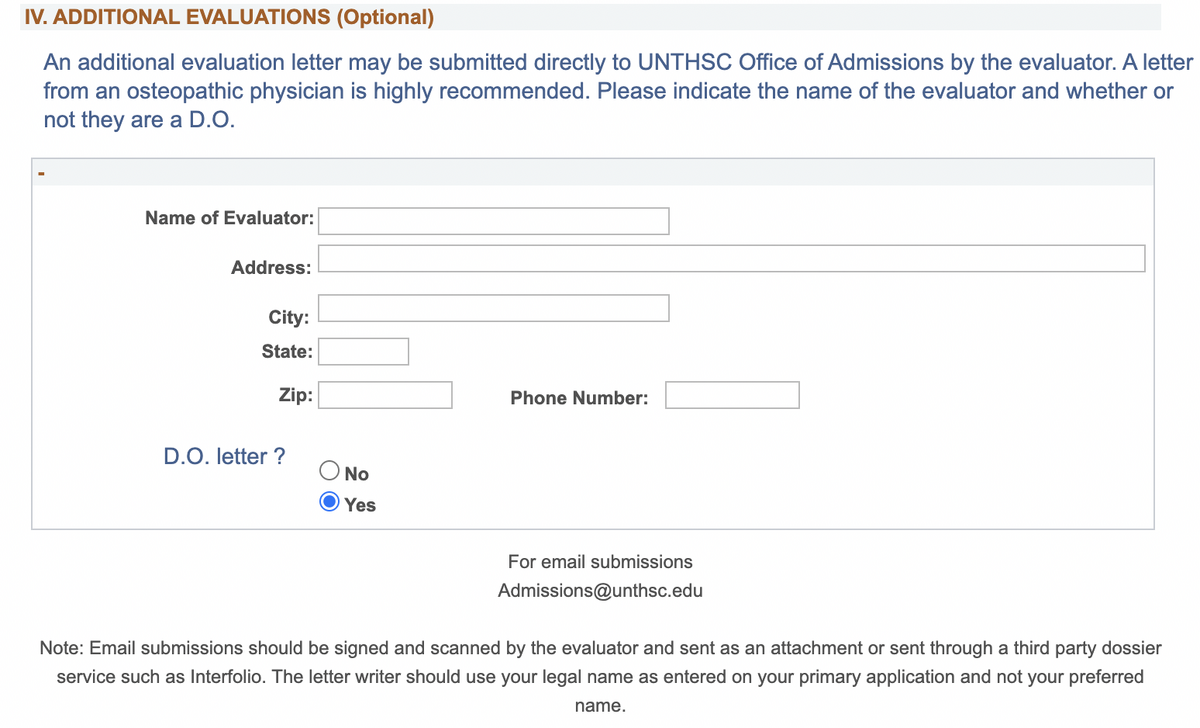Click the "Address:" label text
Image resolution: width=1200 pixels, height=728 pixels.
[271, 268]
